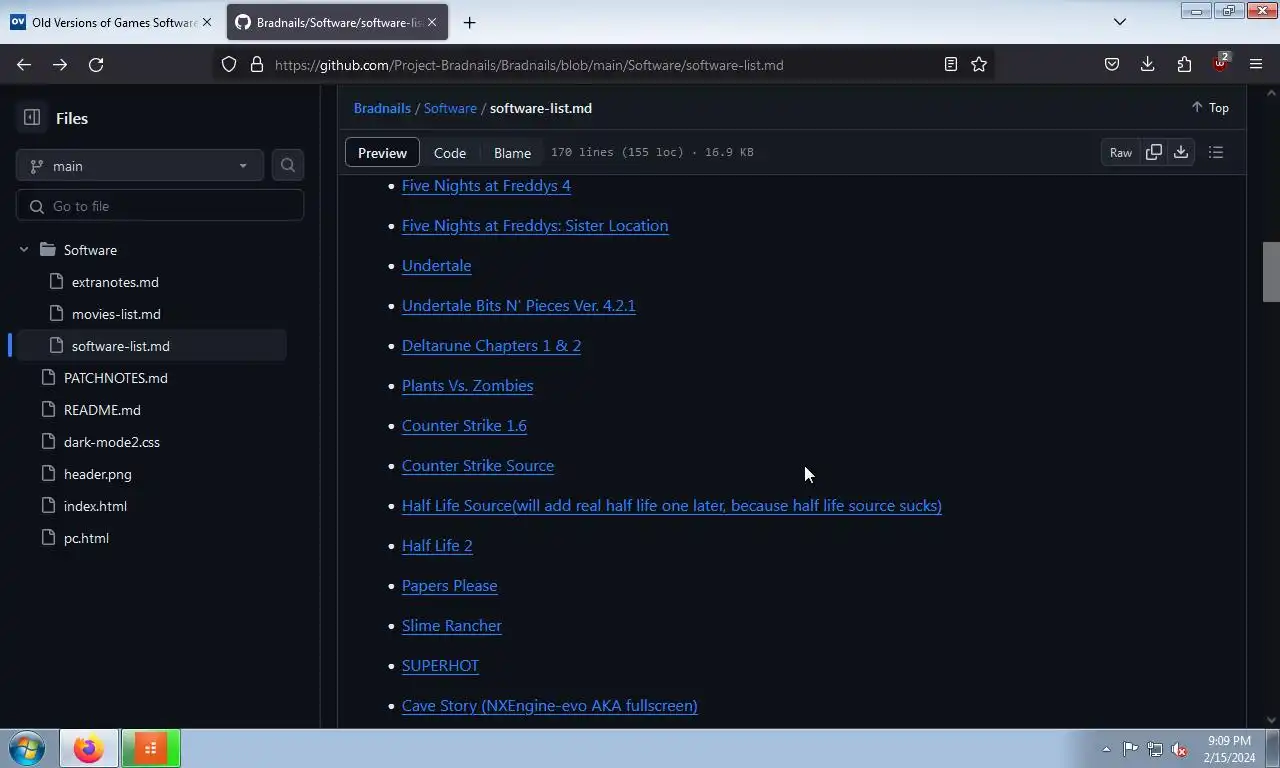Close the Bradnails GitHub tab
Image resolution: width=1280 pixels, height=768 pixels.
[432, 22]
